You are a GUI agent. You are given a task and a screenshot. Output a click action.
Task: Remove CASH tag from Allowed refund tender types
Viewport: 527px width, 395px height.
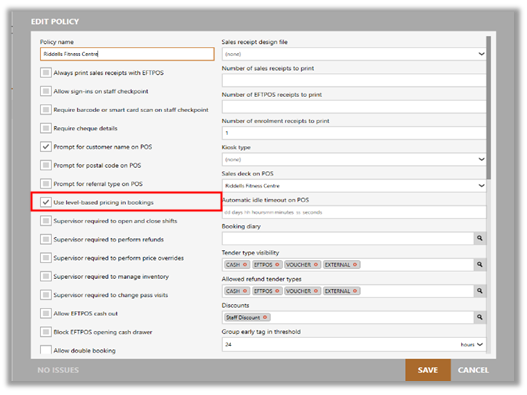pyautogui.click(x=245, y=291)
